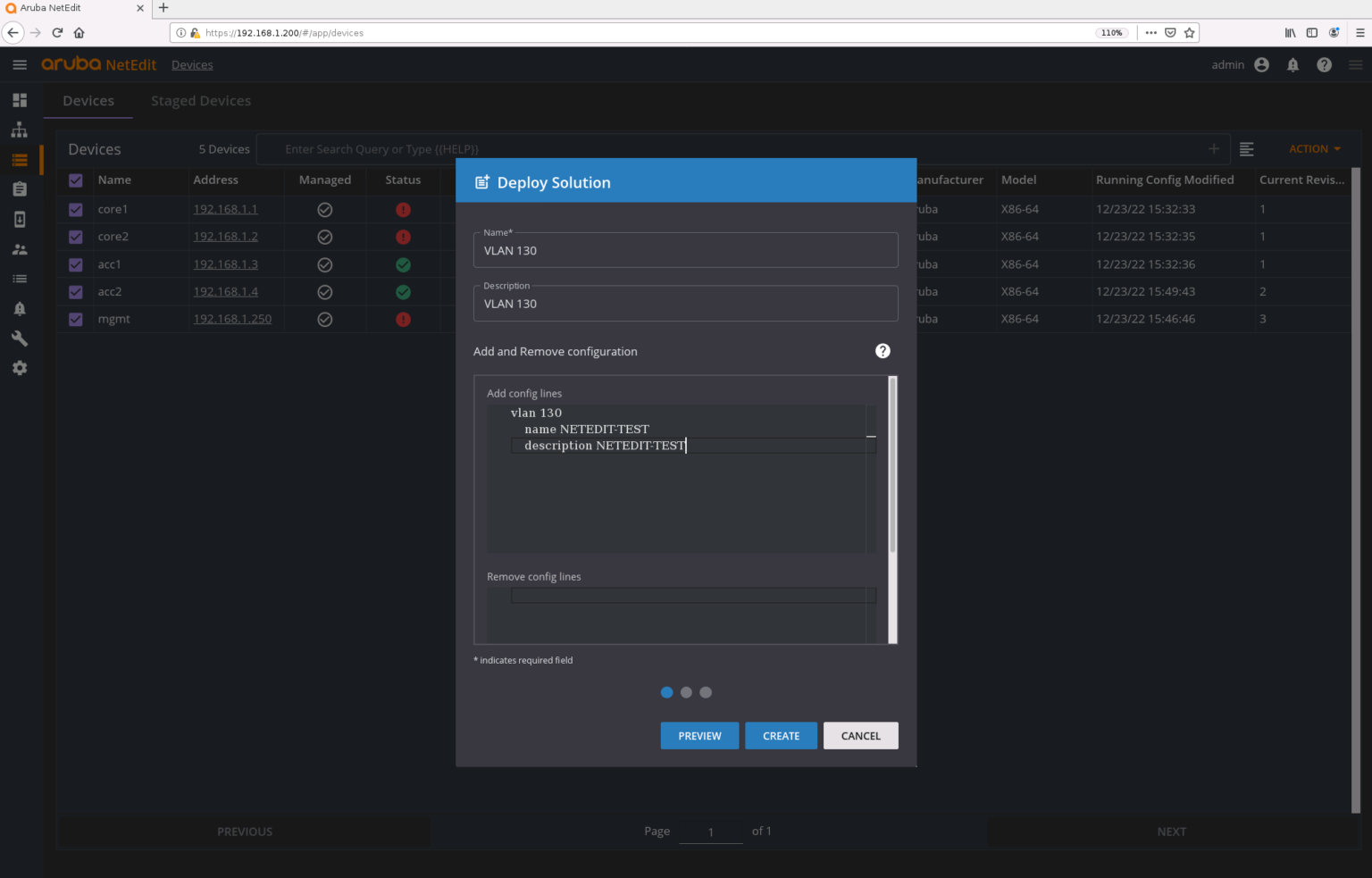This screenshot has width=1372, height=878.
Task: Click the admin account avatar icon
Action: 1261,64
